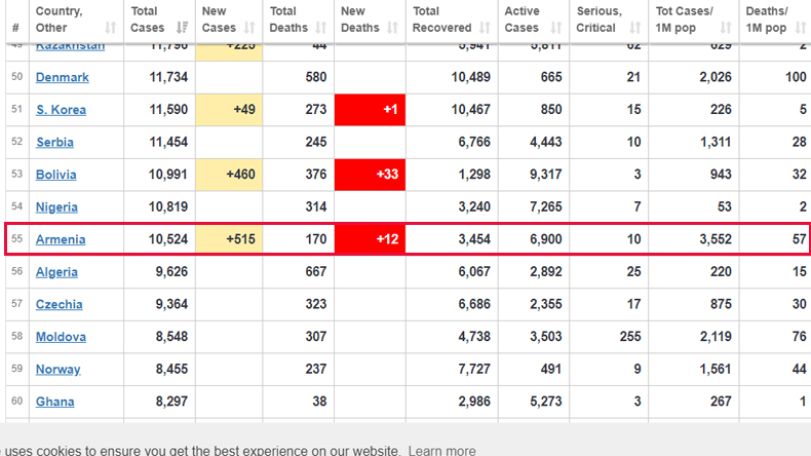
Task: Click Armenia's Tot Cases/1M value 3,552
Action: (x=715, y=239)
